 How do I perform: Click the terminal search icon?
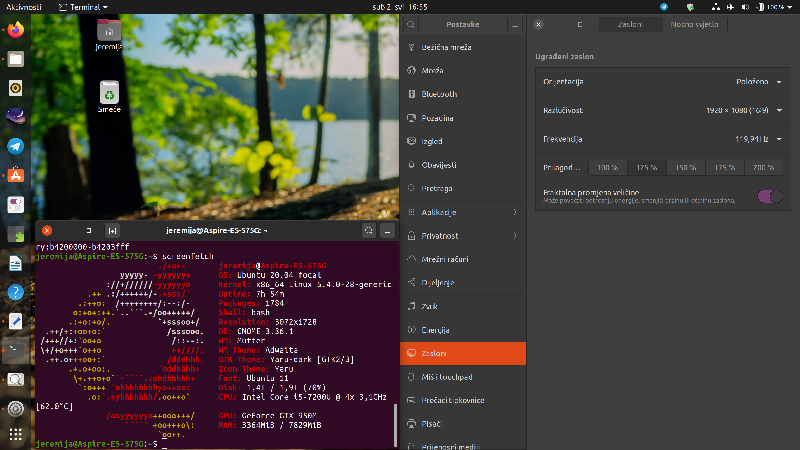point(369,231)
